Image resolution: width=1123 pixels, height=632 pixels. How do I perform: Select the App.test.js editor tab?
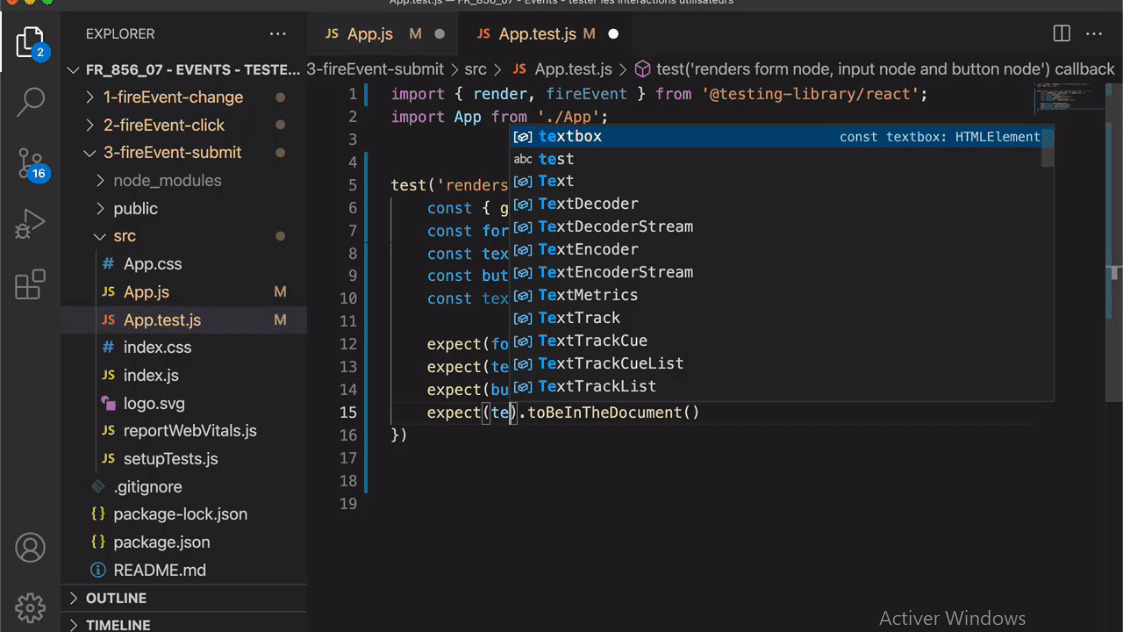[x=537, y=34]
